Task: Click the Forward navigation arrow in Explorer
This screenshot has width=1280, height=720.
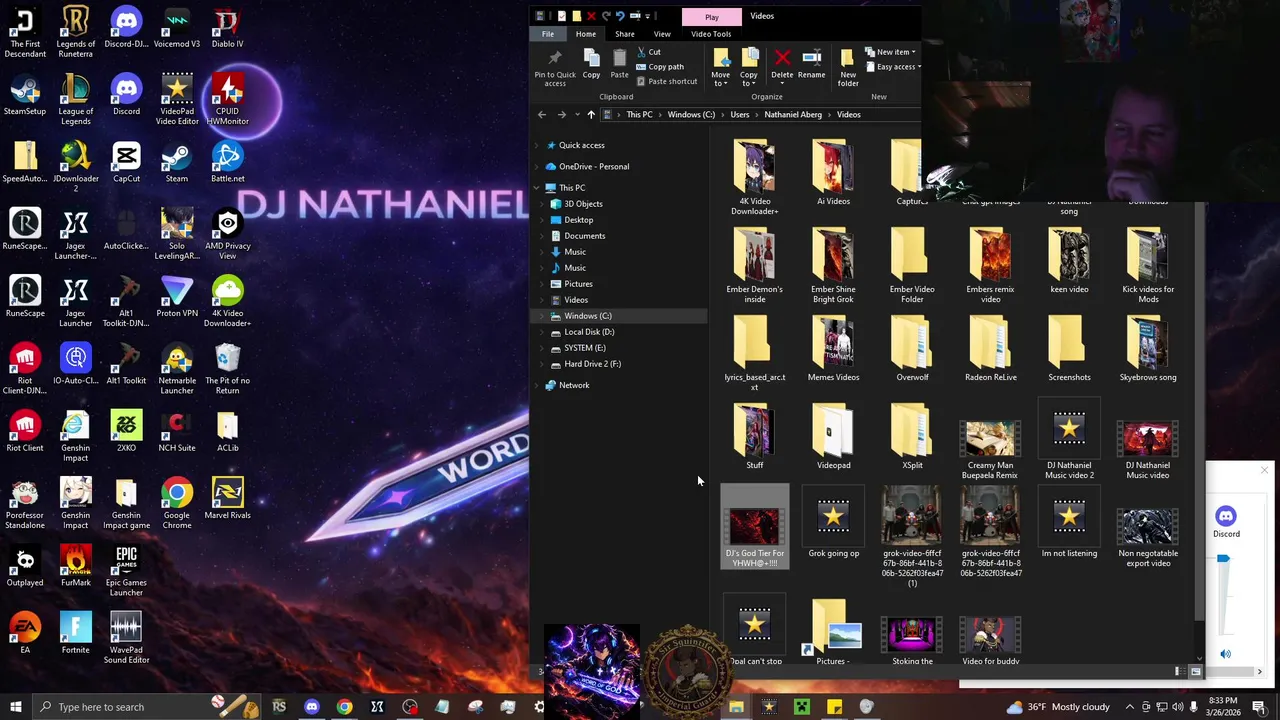Action: [561, 114]
